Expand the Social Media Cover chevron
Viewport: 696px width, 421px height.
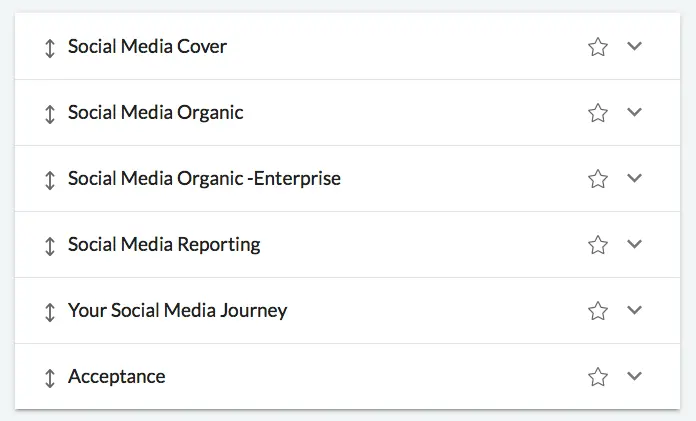tap(634, 46)
